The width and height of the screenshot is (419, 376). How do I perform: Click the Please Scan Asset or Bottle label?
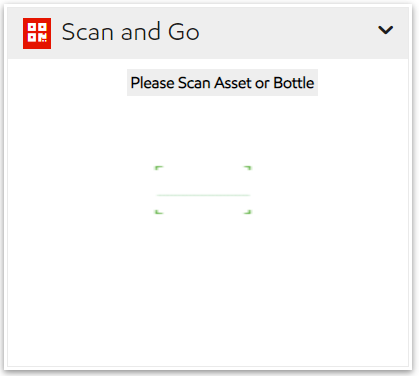pos(222,83)
